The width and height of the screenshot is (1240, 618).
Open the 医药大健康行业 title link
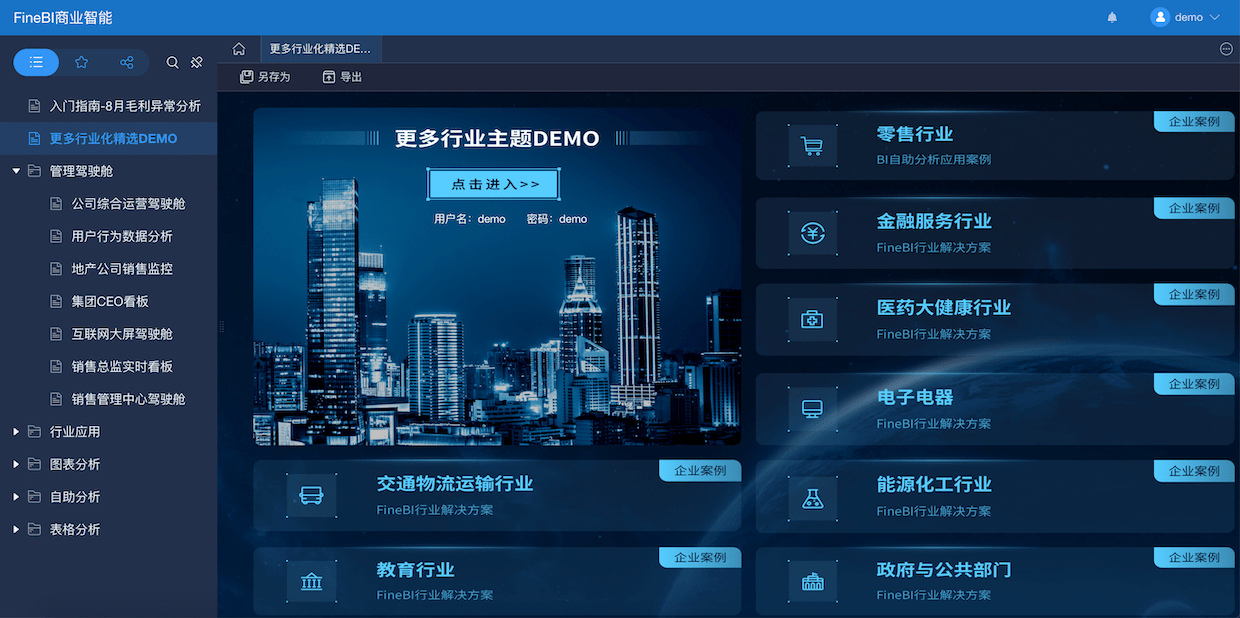pos(944,308)
